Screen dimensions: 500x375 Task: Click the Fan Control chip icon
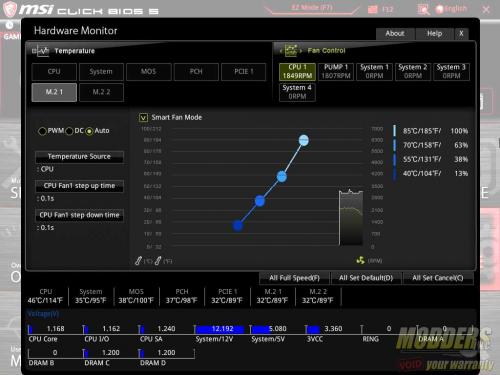(x=291, y=50)
